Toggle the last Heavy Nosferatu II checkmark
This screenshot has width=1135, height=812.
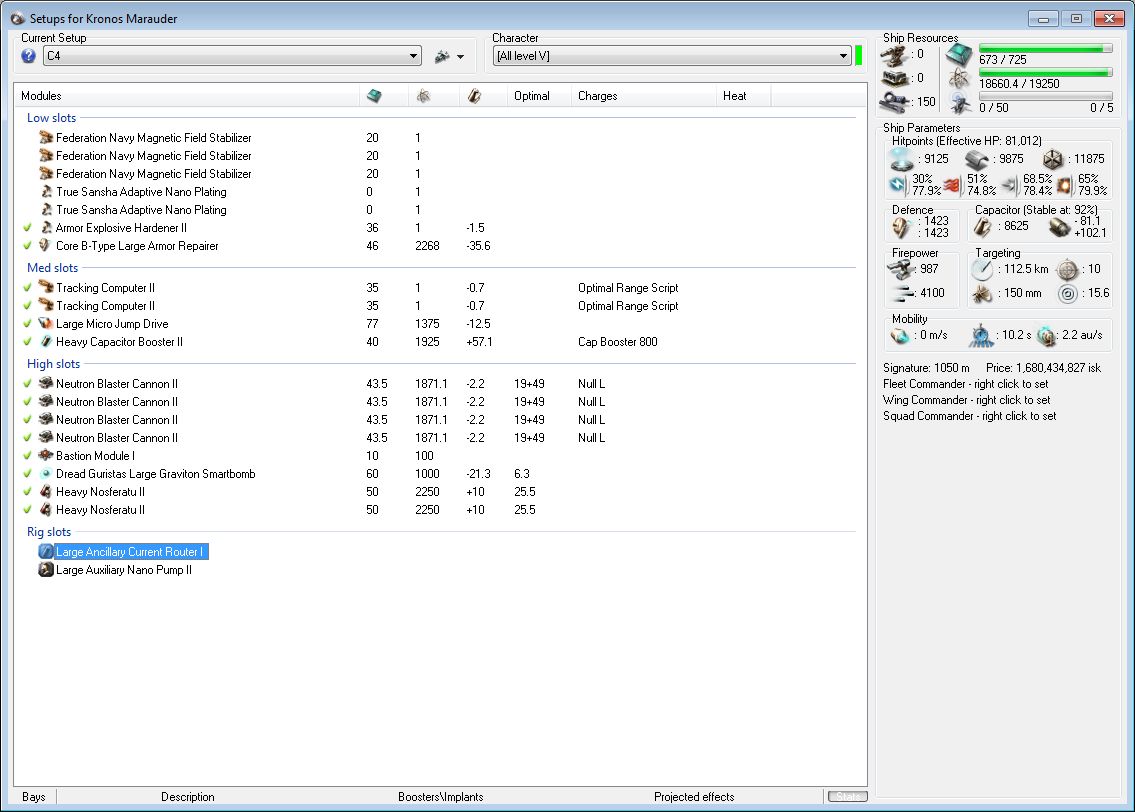pos(28,509)
